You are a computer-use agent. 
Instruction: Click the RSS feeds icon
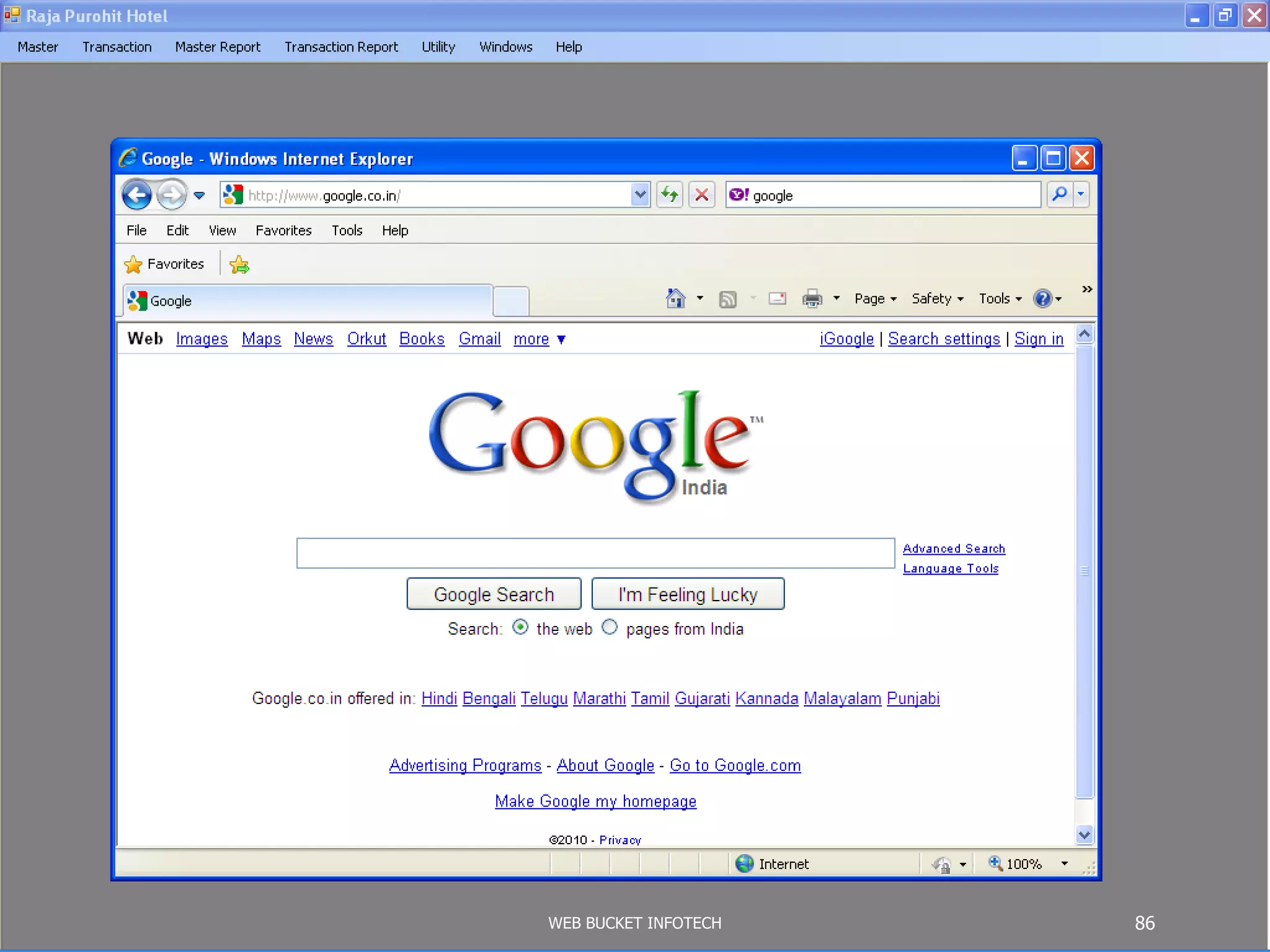[728, 299]
